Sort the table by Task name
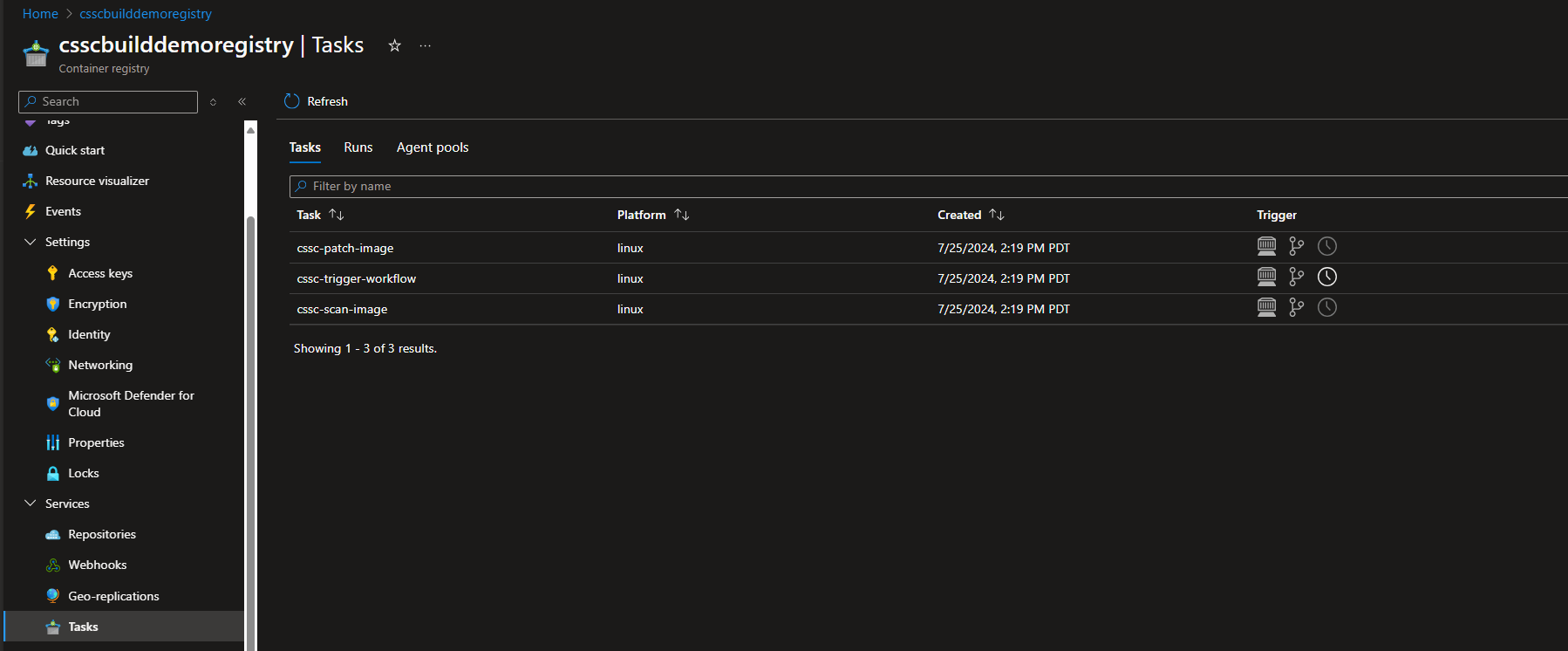This screenshot has width=1568, height=651. (337, 215)
